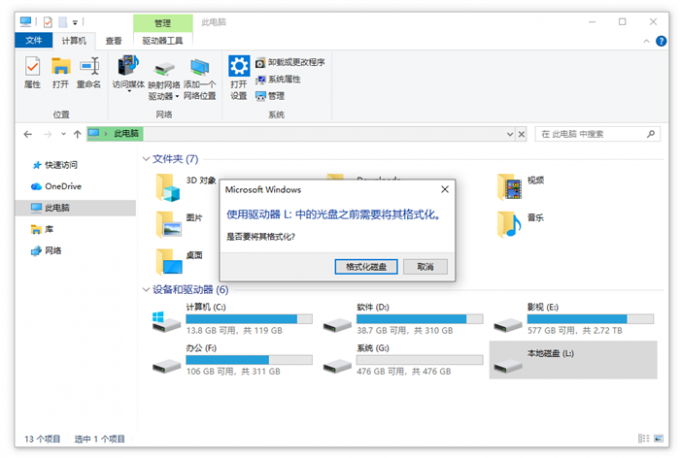The height and width of the screenshot is (458, 680).
Task: Open the help question mark icon
Action: [661, 41]
